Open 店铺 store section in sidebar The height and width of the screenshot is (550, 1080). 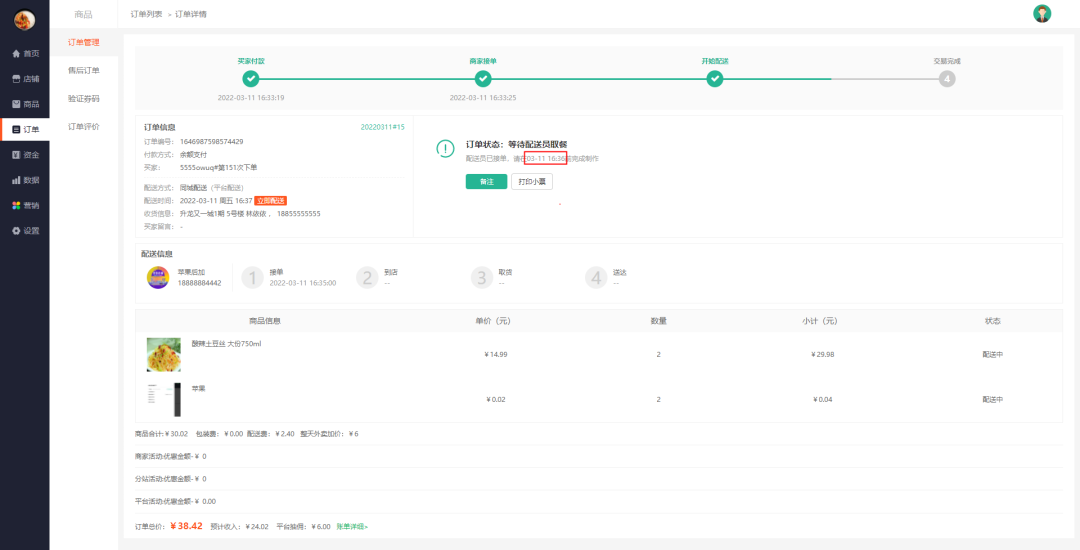25,78
